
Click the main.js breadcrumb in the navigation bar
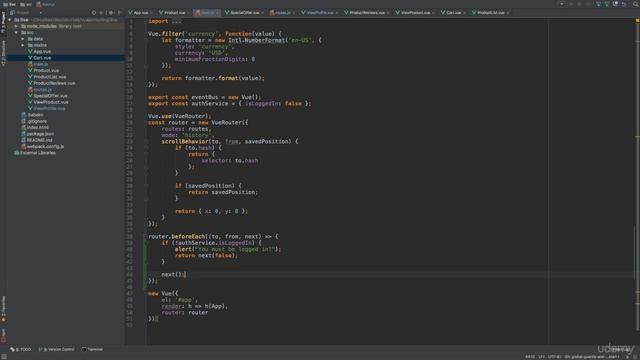(x=45, y=4)
